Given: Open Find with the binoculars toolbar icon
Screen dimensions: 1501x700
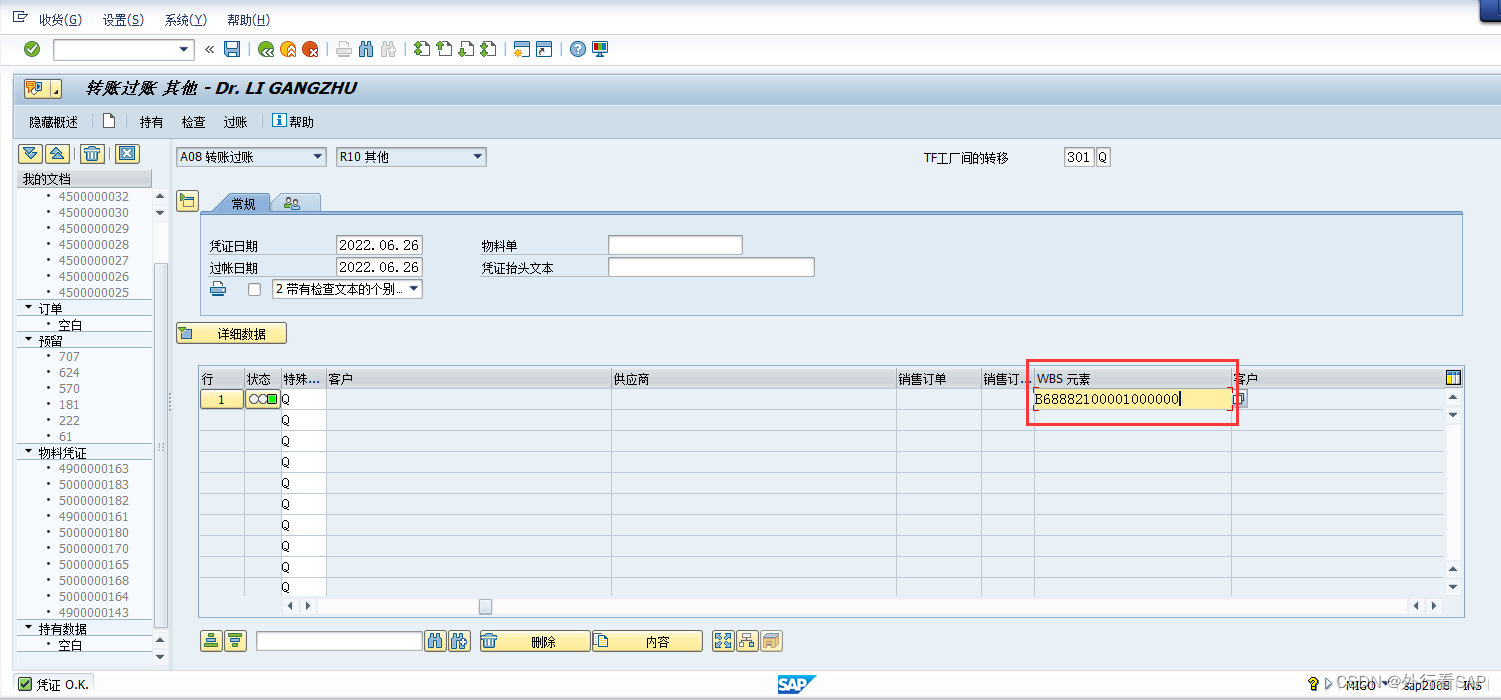Looking at the screenshot, I should point(364,49).
